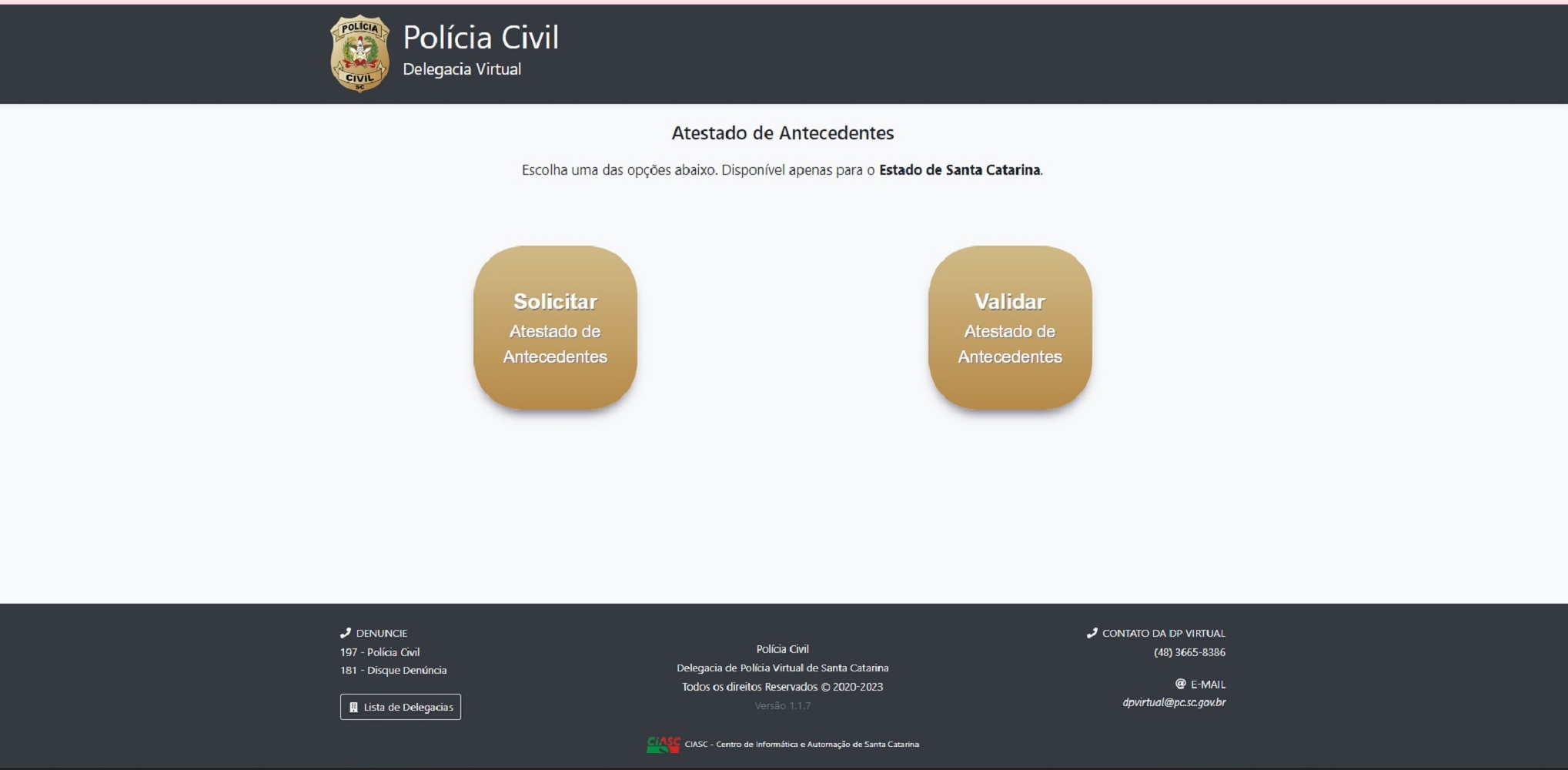Click the bold Estado de Santa Catarina text
The width and height of the screenshot is (1568, 770).
959,170
